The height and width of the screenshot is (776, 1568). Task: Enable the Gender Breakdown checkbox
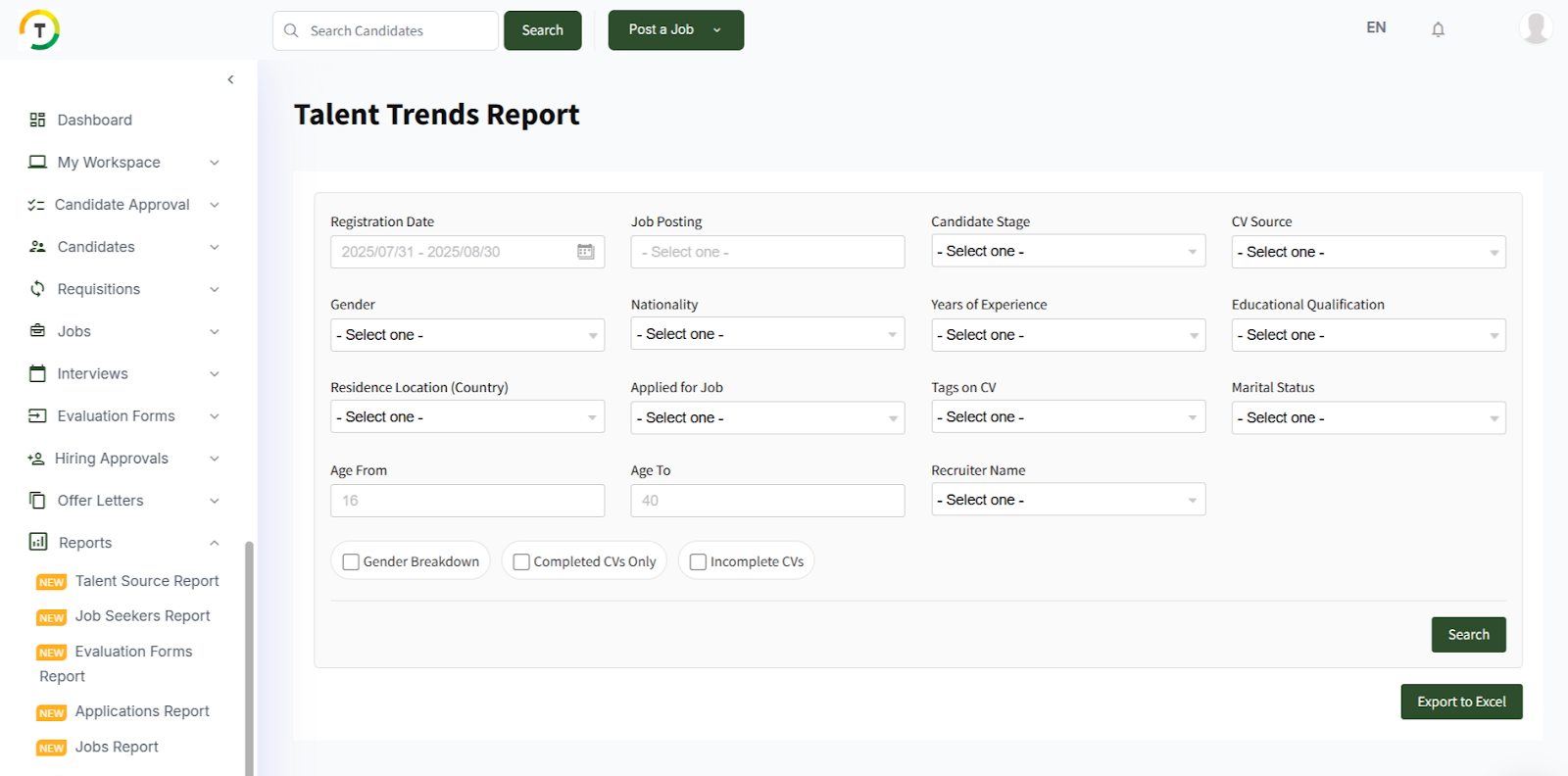click(351, 561)
